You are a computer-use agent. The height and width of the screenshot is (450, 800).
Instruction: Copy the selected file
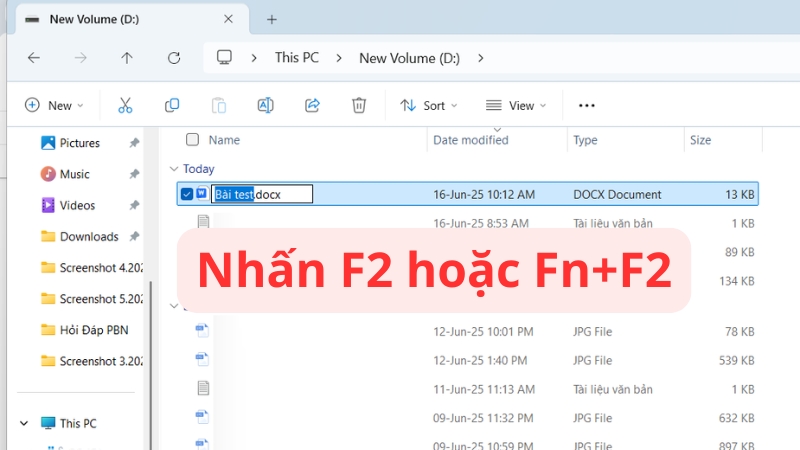[172, 106]
